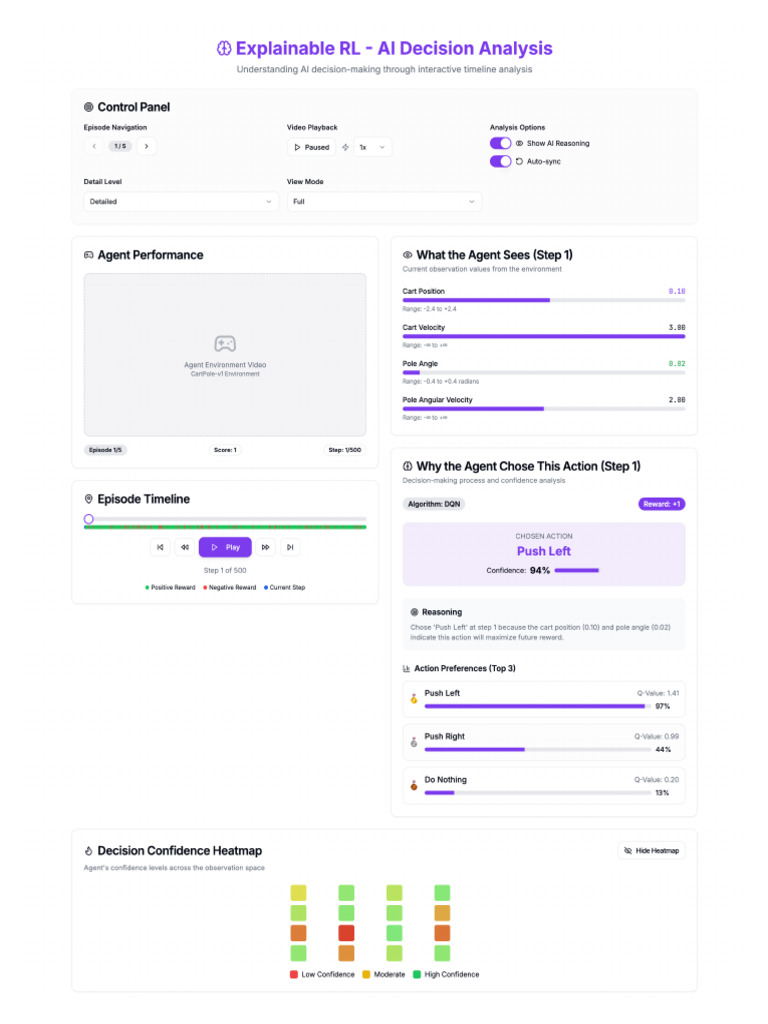The width and height of the screenshot is (768, 1024).
Task: Click the Negative Reward legend item
Action: [230, 588]
